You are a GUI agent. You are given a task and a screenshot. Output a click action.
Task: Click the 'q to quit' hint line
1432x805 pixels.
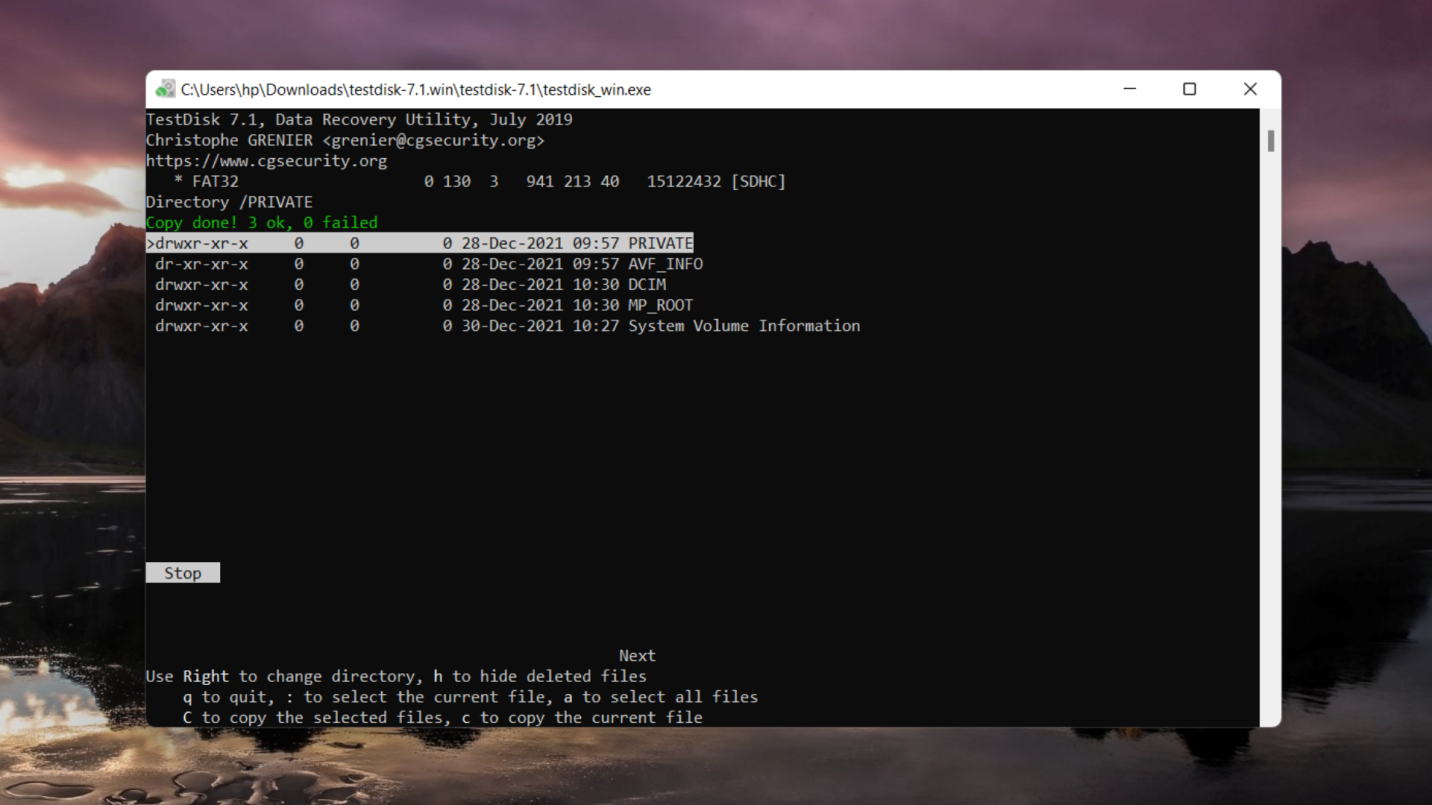[x=470, y=697]
